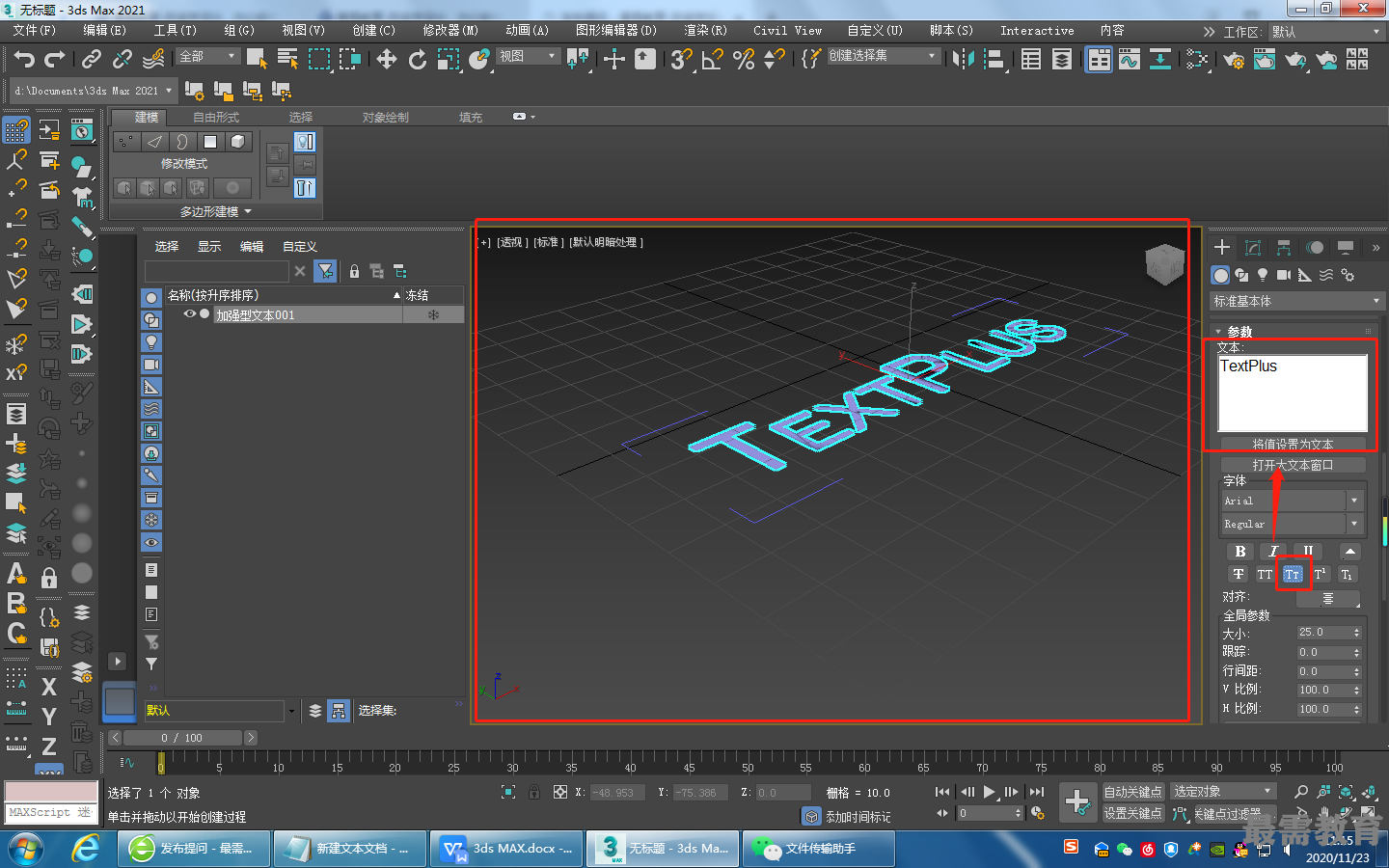The height and width of the screenshot is (868, 1389).
Task: Click the 将值设置为文本 button
Action: click(x=1293, y=444)
